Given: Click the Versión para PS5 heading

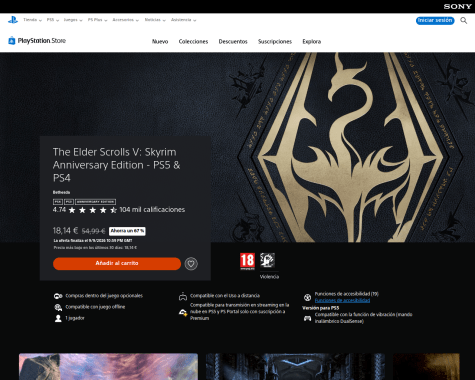Looking at the screenshot, I should tap(320, 308).
